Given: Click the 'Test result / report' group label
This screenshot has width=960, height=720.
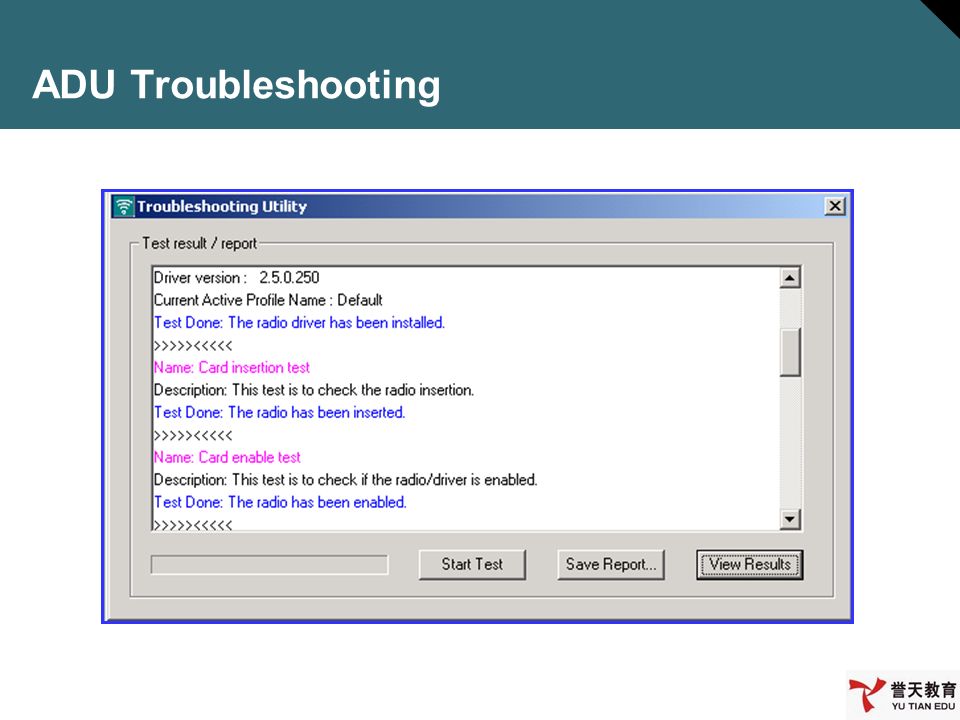Looking at the screenshot, I should [200, 244].
